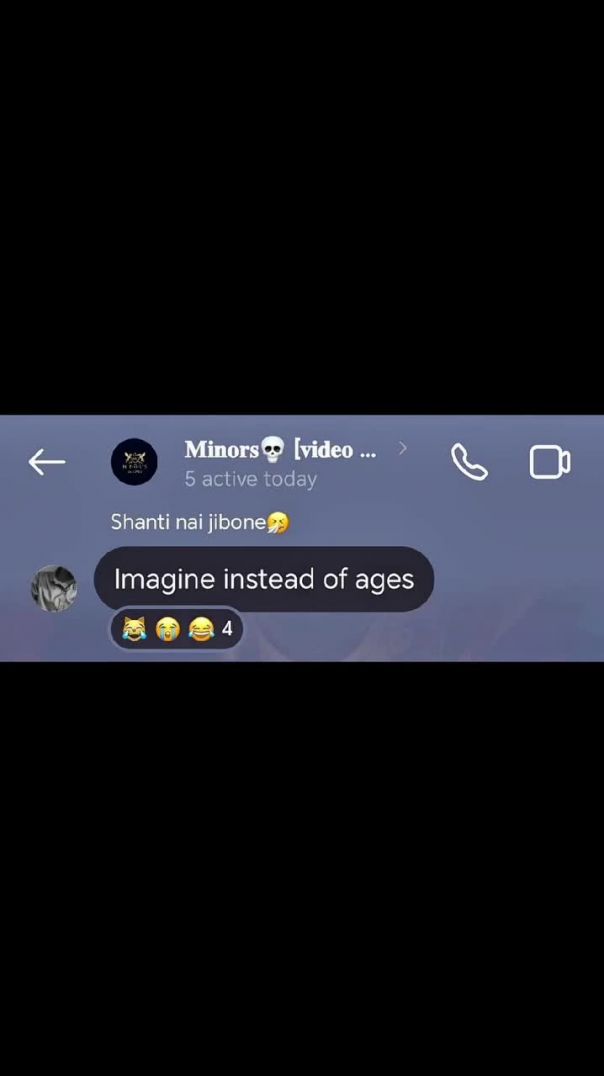Expand group details via chevron beside title
The width and height of the screenshot is (604, 1076).
(403, 449)
